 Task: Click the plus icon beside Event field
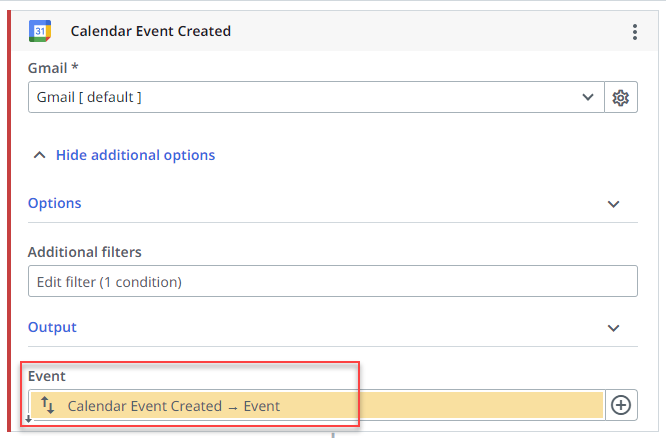(x=621, y=405)
